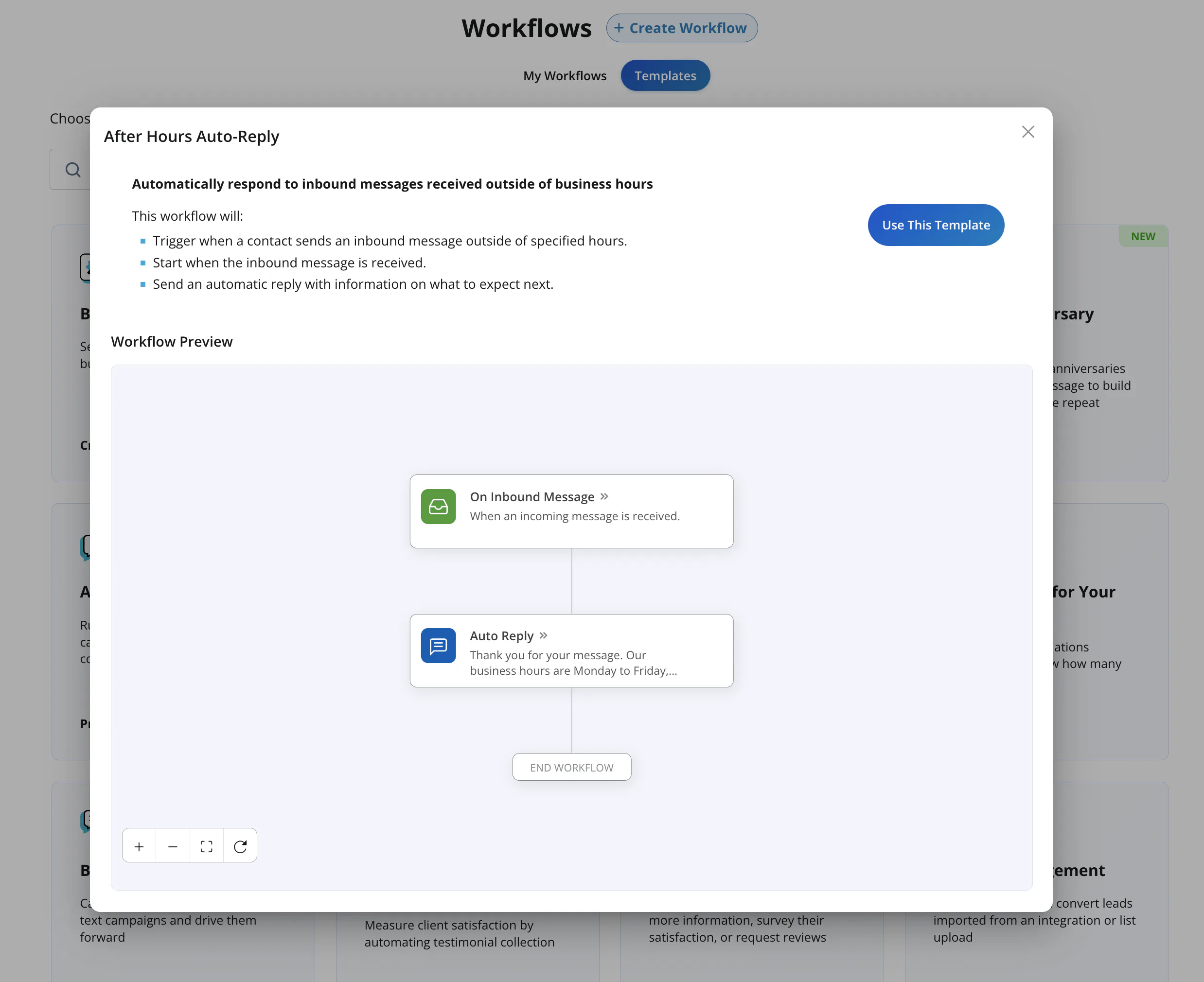Click the Workflow Preview heading
Screen dimensions: 1204x982
(x=172, y=342)
